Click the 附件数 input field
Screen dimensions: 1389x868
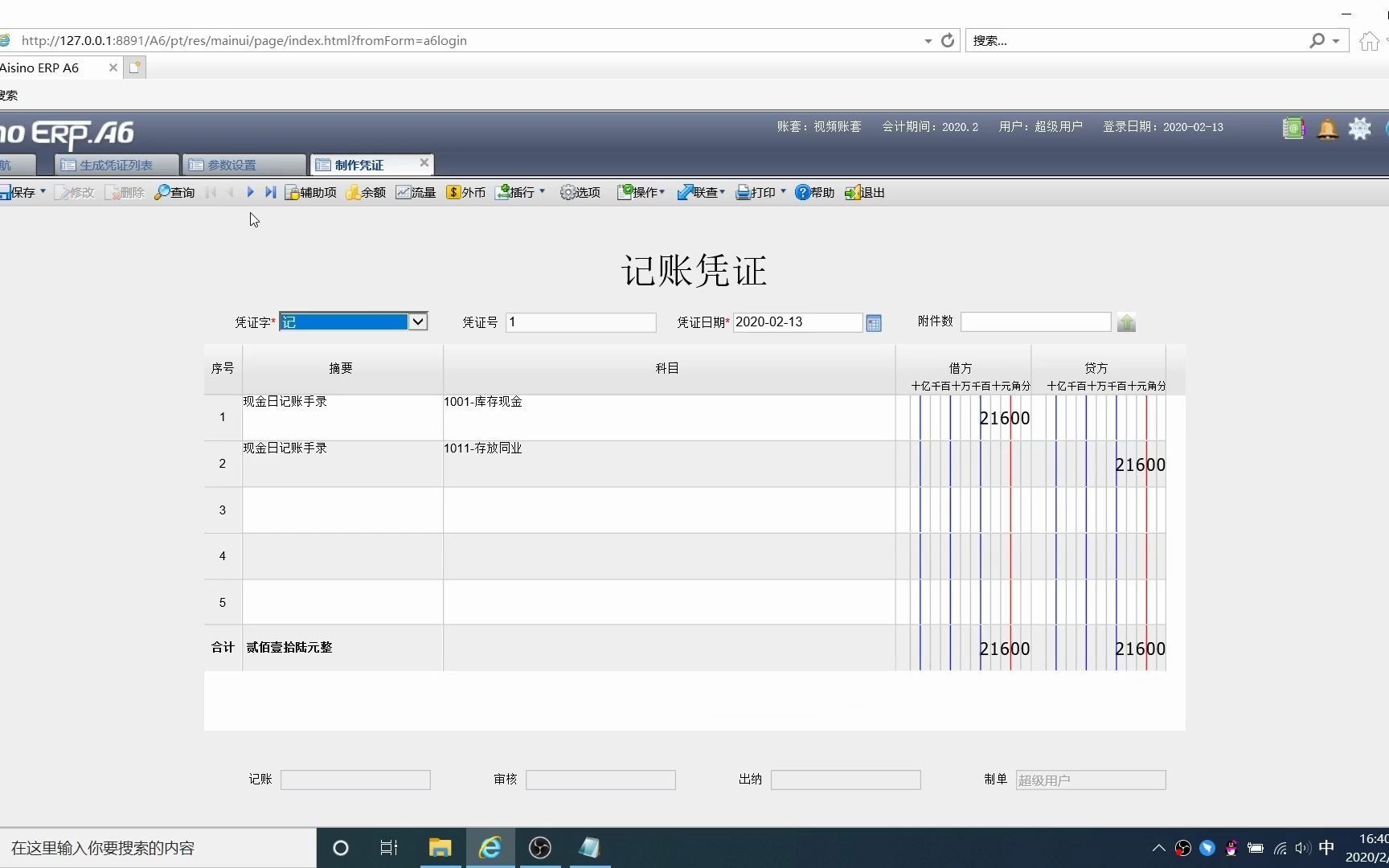(x=1035, y=322)
